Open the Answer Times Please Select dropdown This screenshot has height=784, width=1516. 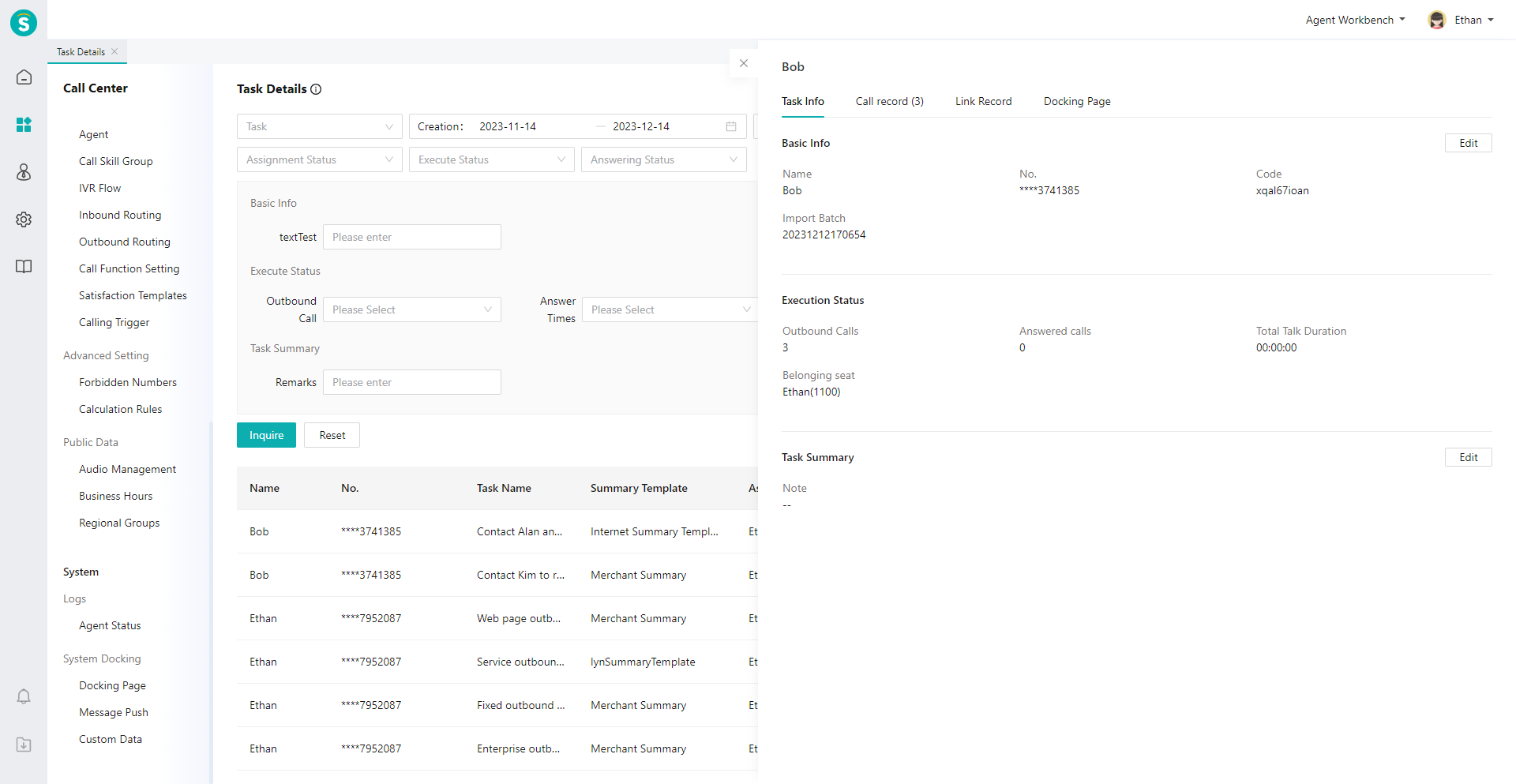point(671,309)
